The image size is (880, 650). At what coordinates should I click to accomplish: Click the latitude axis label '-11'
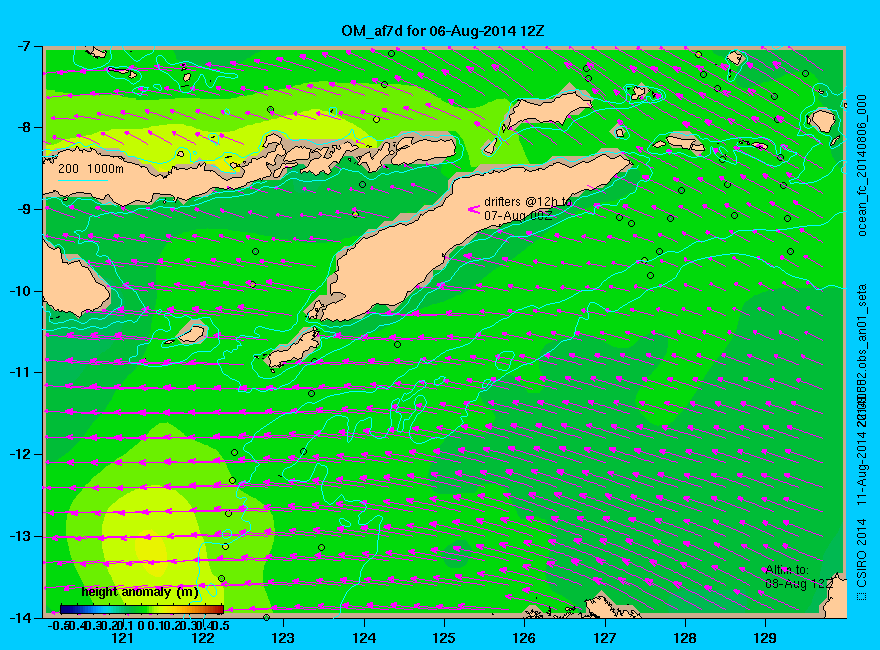tap(20, 373)
